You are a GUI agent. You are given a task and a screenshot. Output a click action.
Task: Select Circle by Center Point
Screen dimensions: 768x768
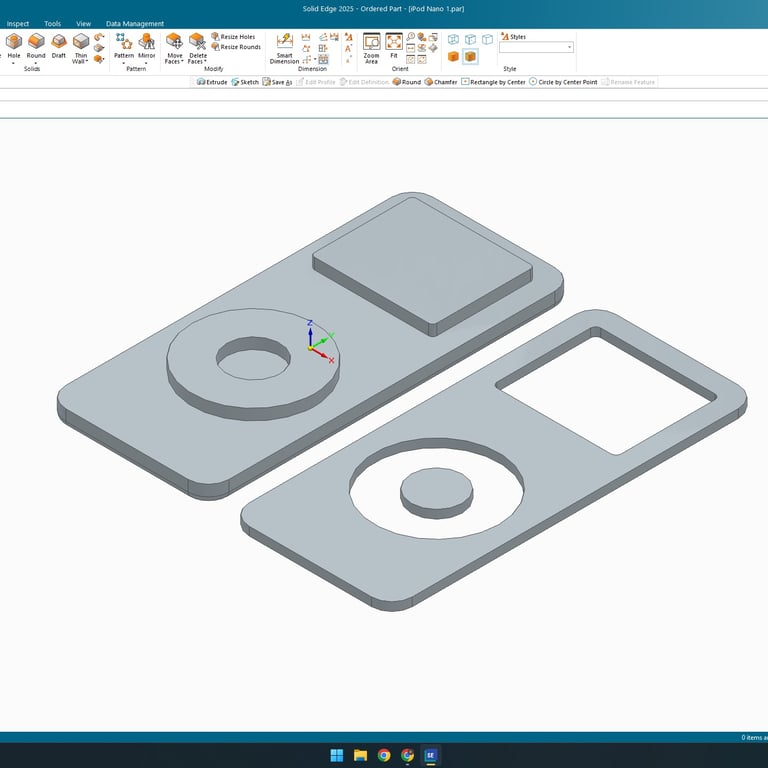(563, 82)
